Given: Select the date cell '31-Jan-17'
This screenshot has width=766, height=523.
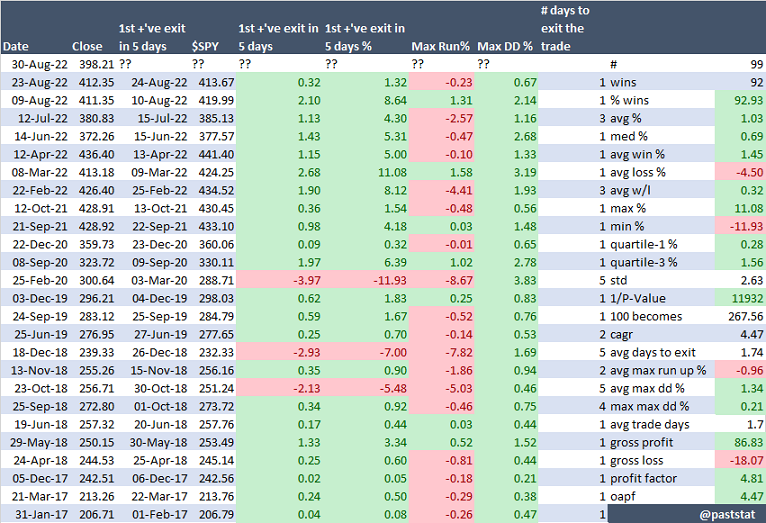Looking at the screenshot, I should click(41, 515).
